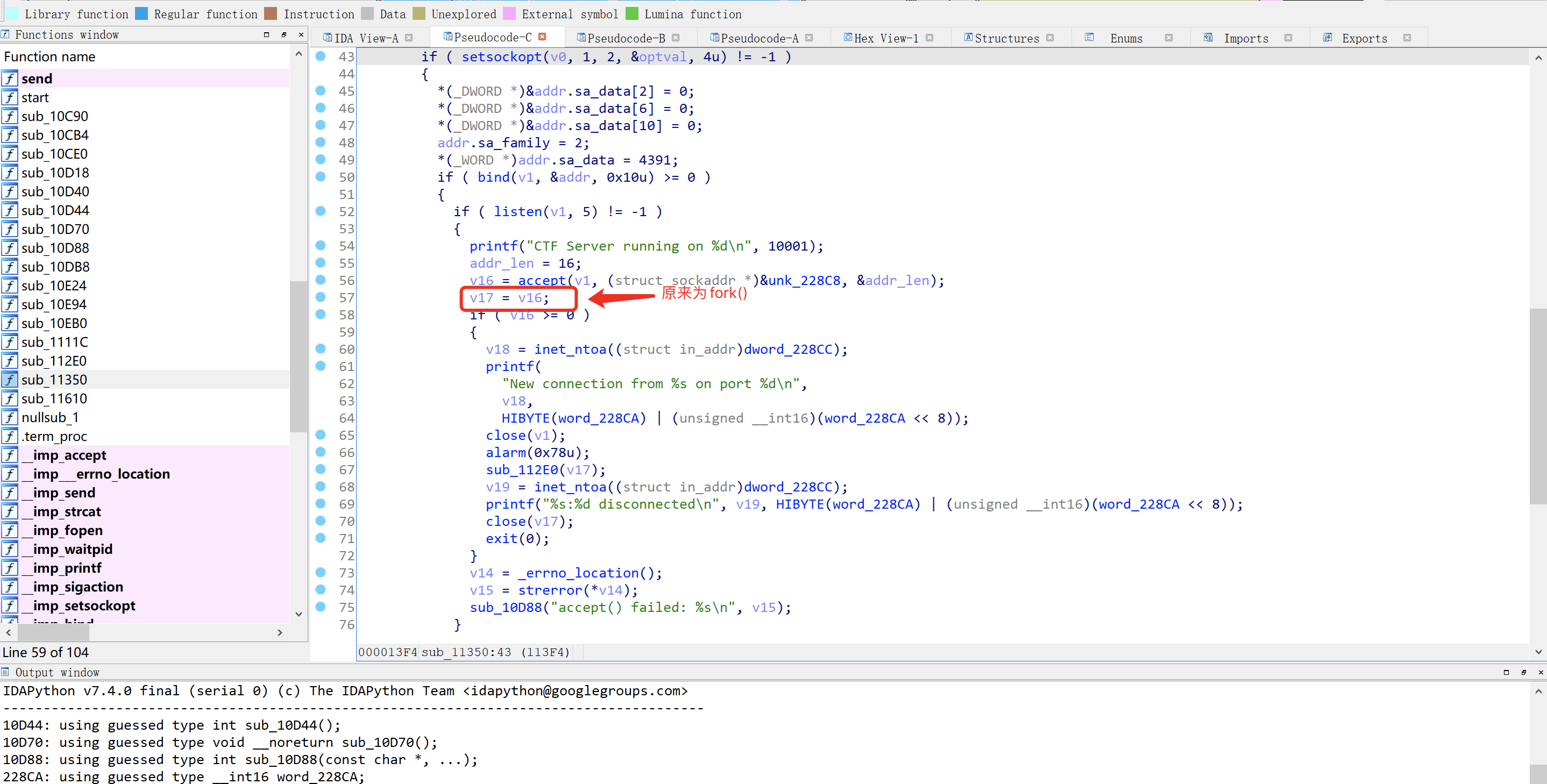
Task: Select sub_11610 in the functions list
Action: 145,398
